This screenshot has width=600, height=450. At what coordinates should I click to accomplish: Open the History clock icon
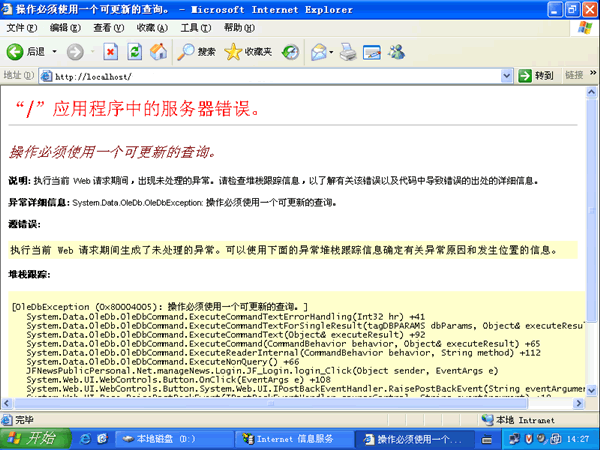[290, 52]
